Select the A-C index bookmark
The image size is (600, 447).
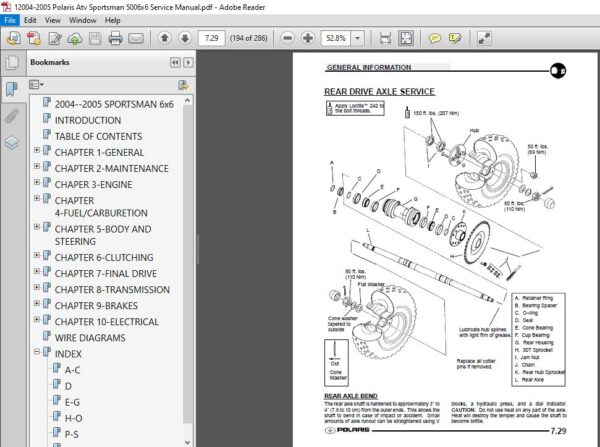point(72,370)
